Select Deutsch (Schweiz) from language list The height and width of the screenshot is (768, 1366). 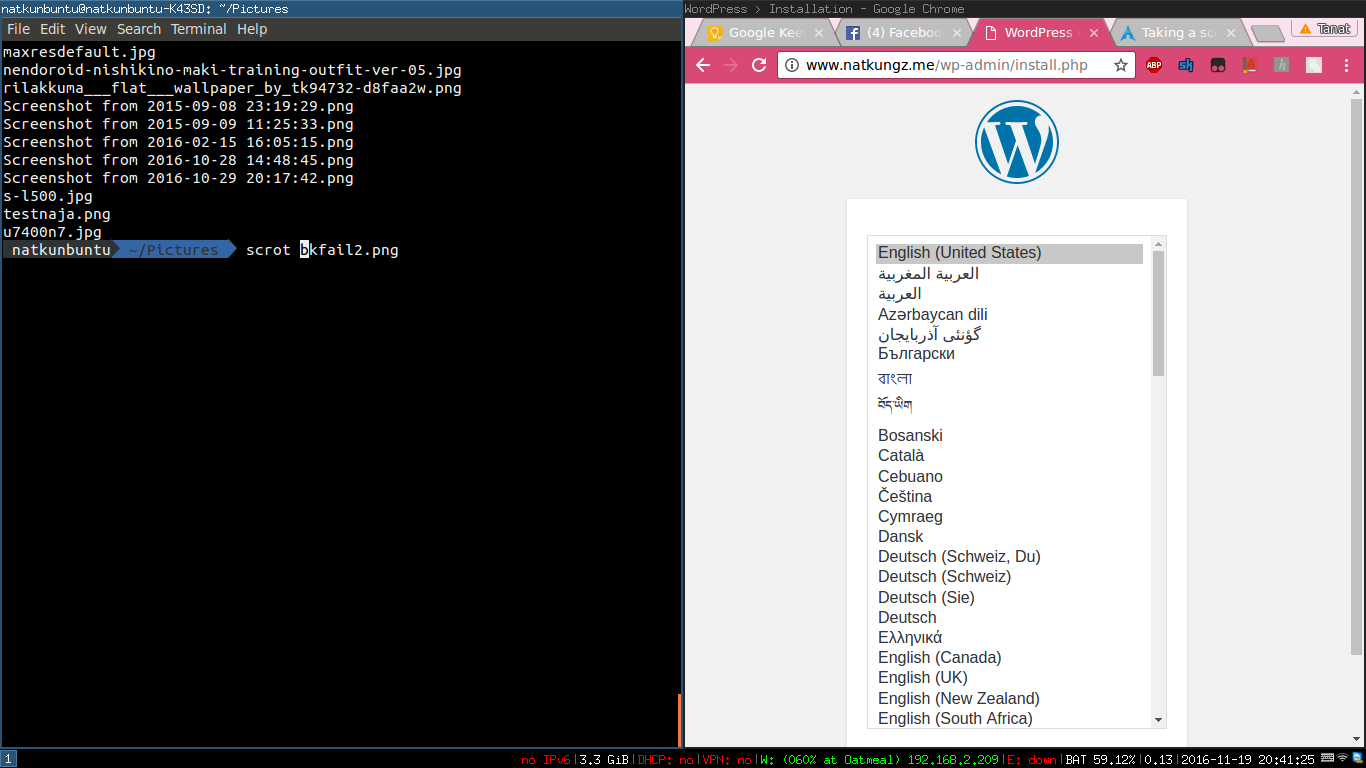coord(944,577)
